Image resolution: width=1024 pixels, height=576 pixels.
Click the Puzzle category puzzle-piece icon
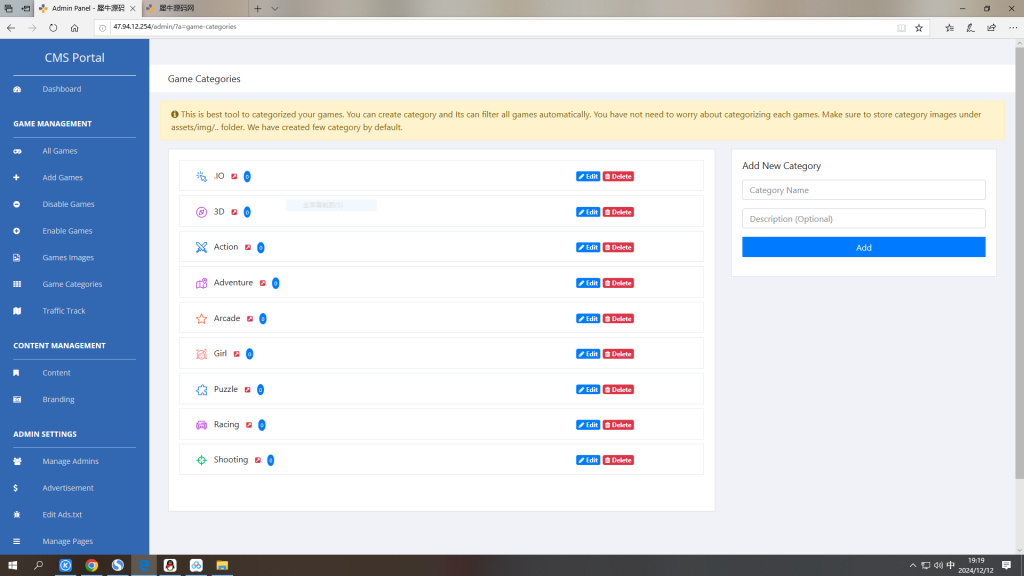pyautogui.click(x=201, y=389)
